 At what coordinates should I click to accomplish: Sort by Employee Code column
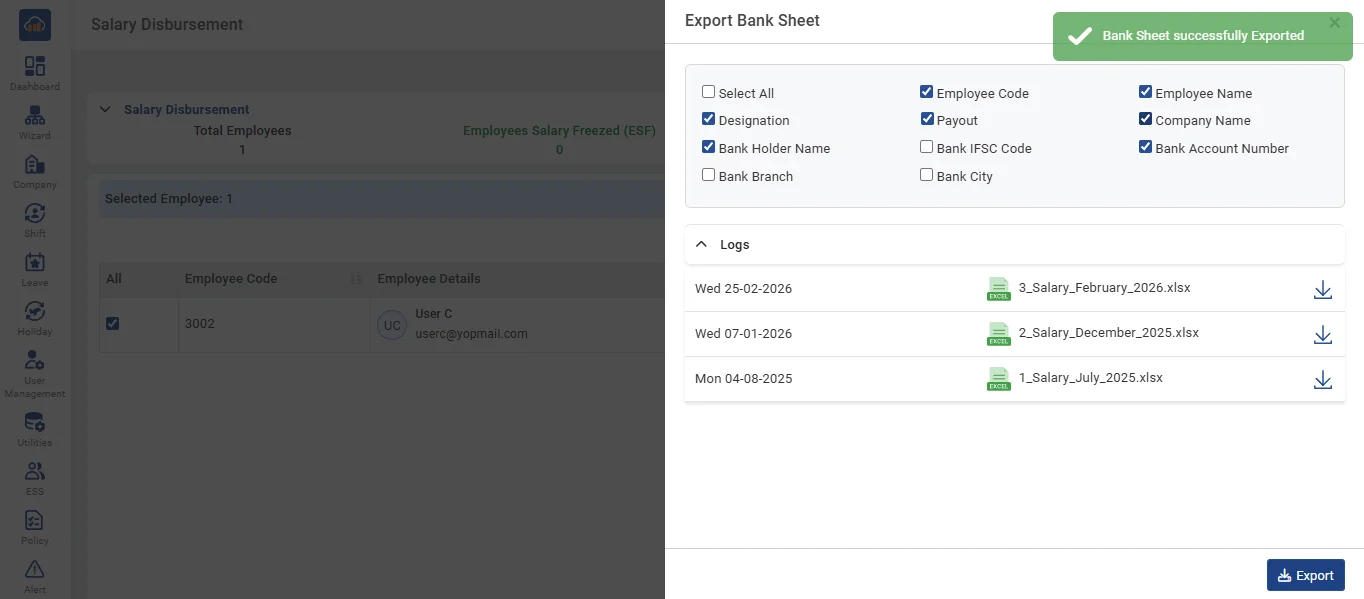click(x=355, y=279)
